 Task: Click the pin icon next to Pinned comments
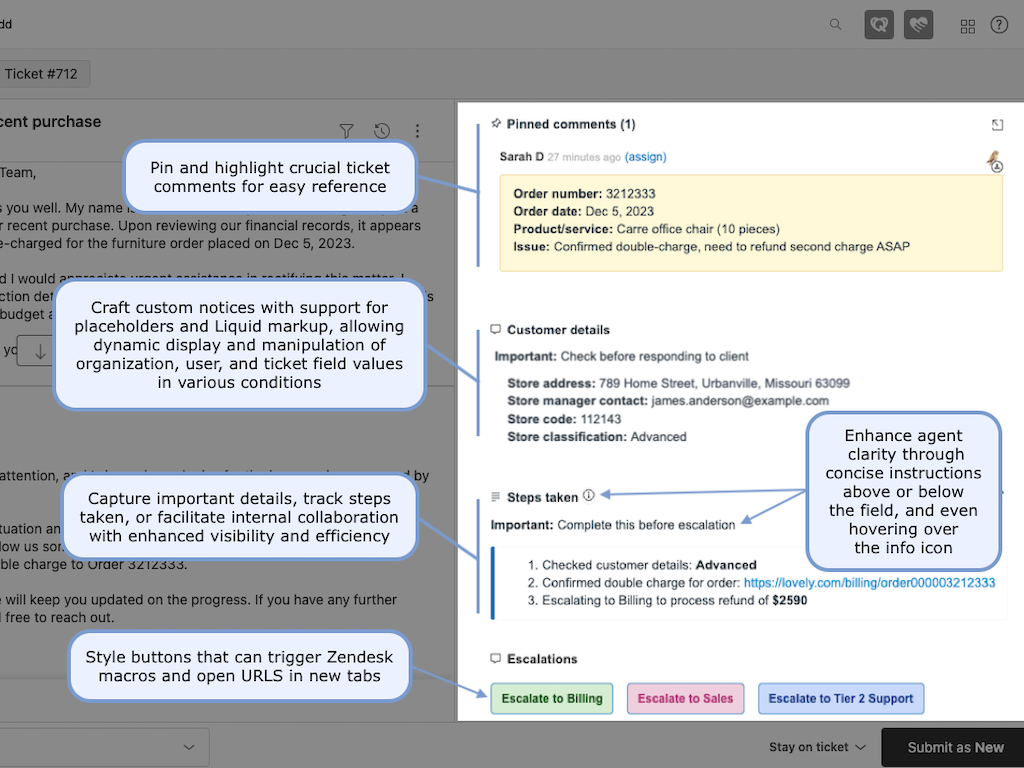(x=496, y=124)
